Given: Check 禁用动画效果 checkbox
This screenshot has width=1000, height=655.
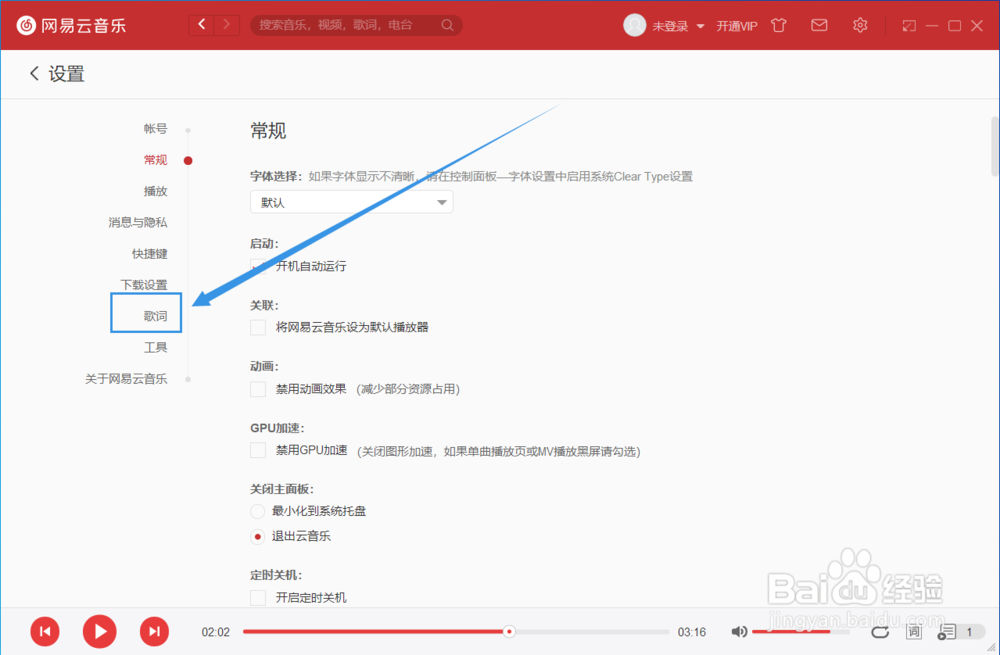Looking at the screenshot, I should click(x=258, y=389).
